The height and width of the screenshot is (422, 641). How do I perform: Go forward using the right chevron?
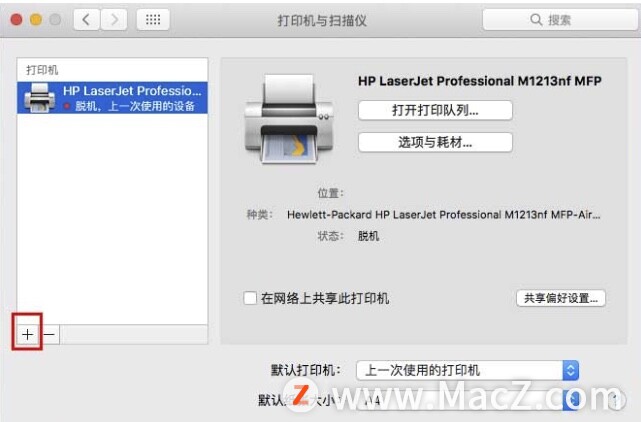114,19
